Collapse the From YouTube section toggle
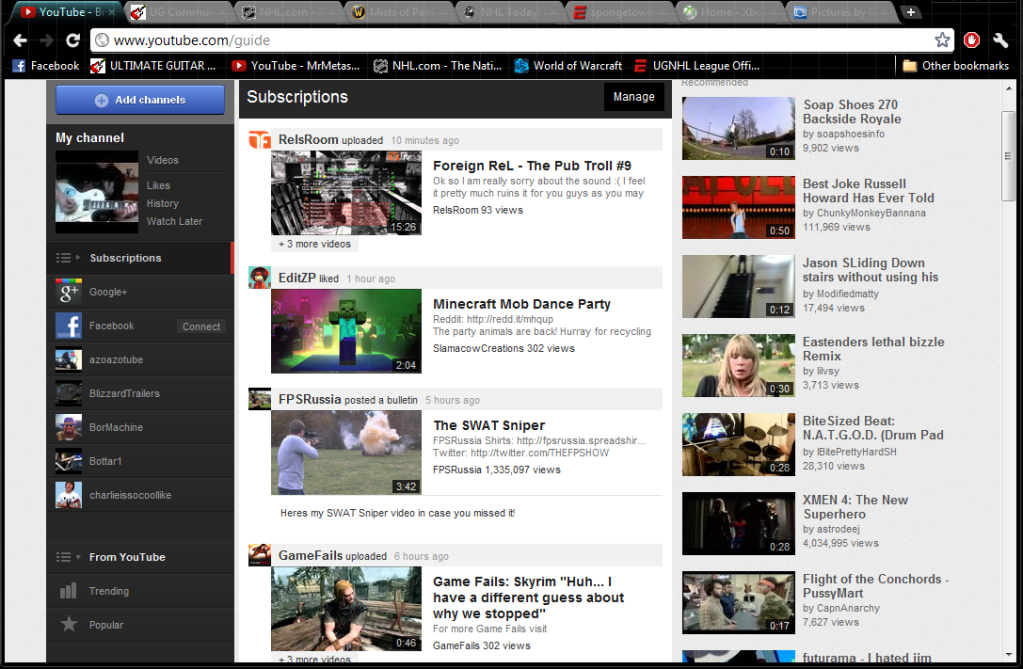Screen dimensions: 1023x669 [x=68, y=557]
